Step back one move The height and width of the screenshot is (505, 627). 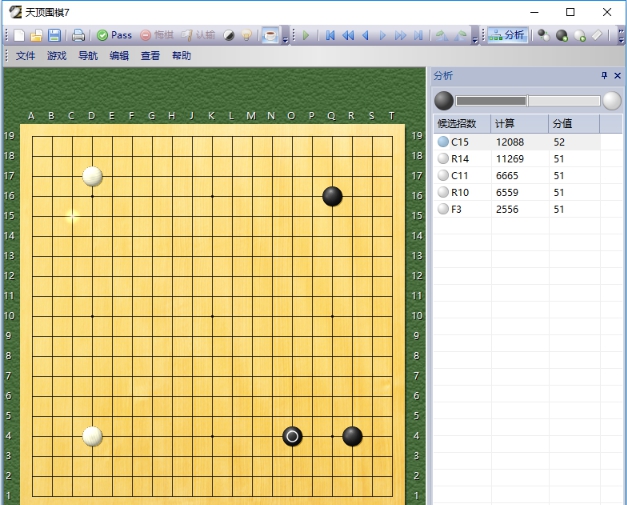click(365, 36)
